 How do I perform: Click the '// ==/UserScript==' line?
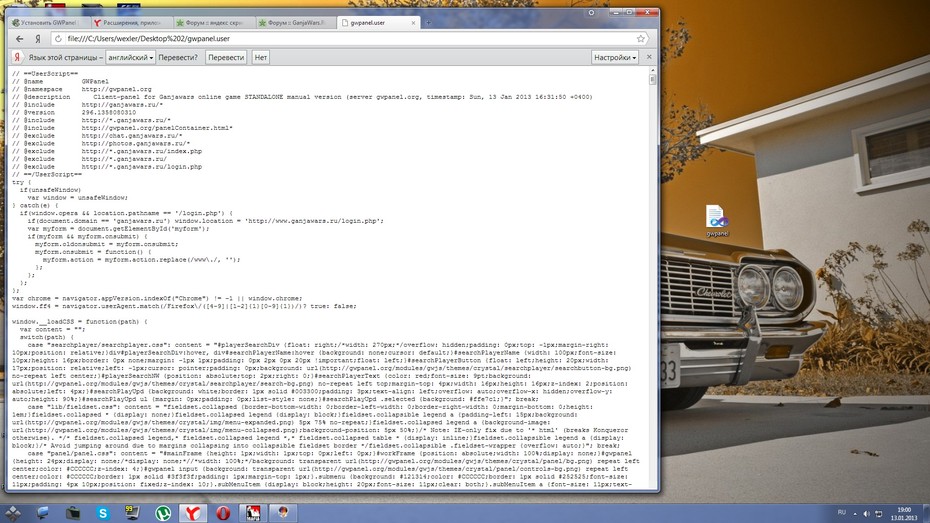[47, 174]
